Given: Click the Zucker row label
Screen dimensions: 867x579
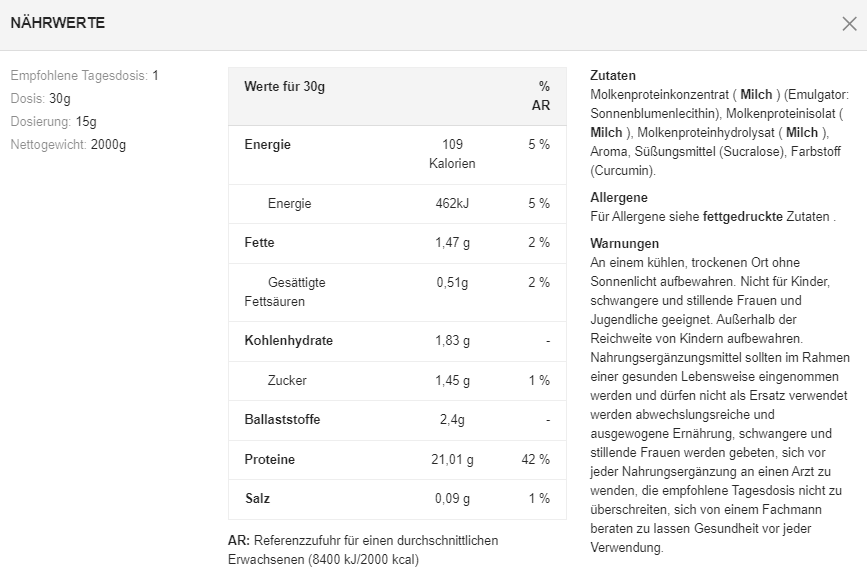Looking at the screenshot, I should tap(287, 380).
